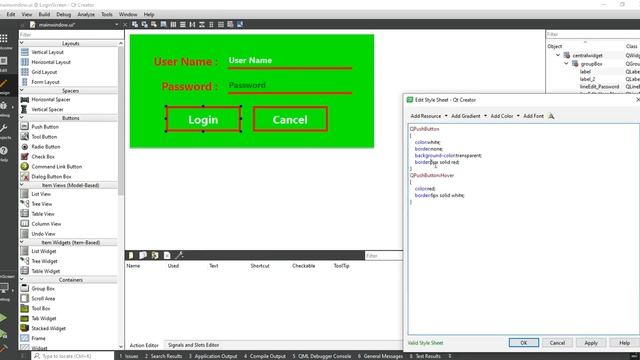Click the style sheet color picker icon

click(551, 116)
